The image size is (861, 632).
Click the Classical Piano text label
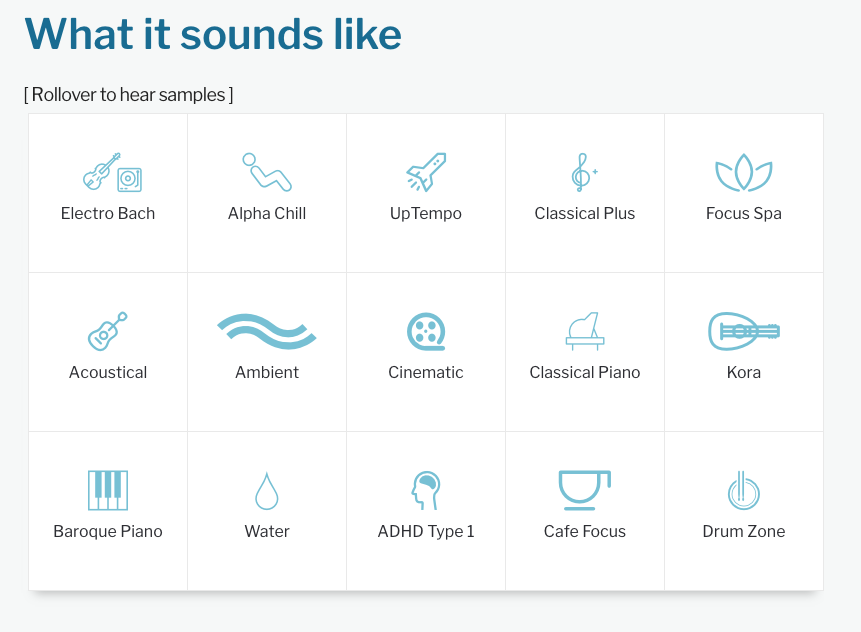tap(585, 372)
